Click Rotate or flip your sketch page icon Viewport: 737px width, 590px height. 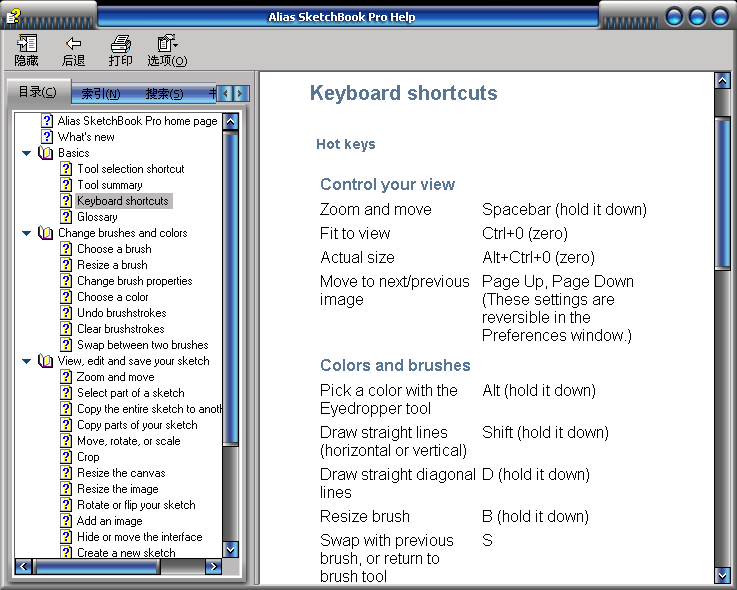tap(66, 504)
